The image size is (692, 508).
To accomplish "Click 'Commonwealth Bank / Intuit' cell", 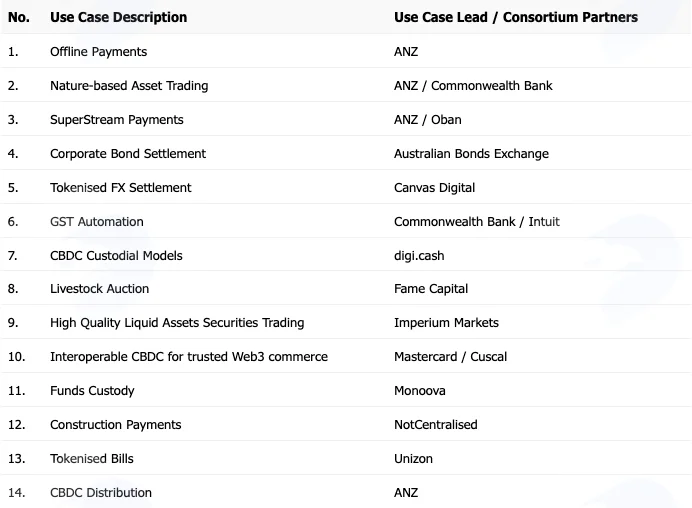I will point(477,222).
